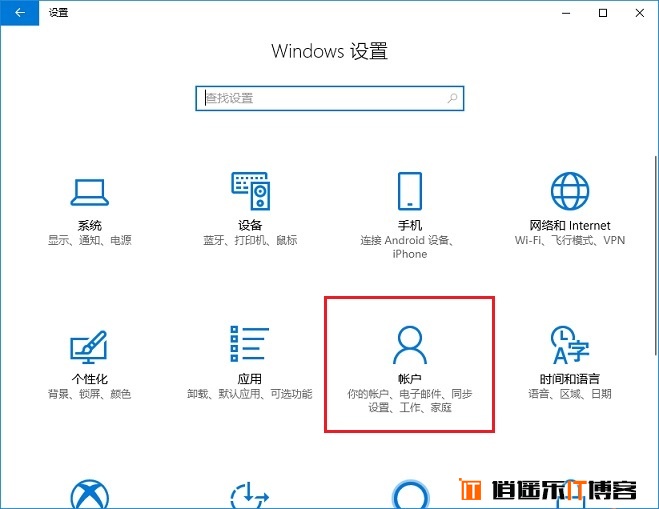Minimize the 设置 window
Viewport: 659px width, 509px height.
click(x=566, y=13)
